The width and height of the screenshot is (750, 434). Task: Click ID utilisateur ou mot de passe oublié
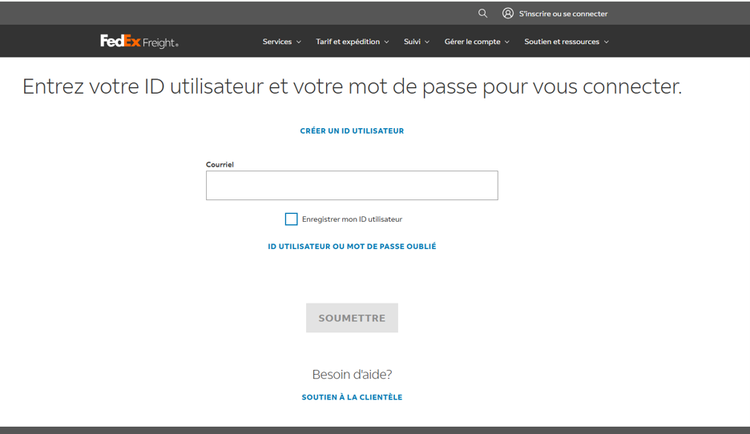point(352,246)
